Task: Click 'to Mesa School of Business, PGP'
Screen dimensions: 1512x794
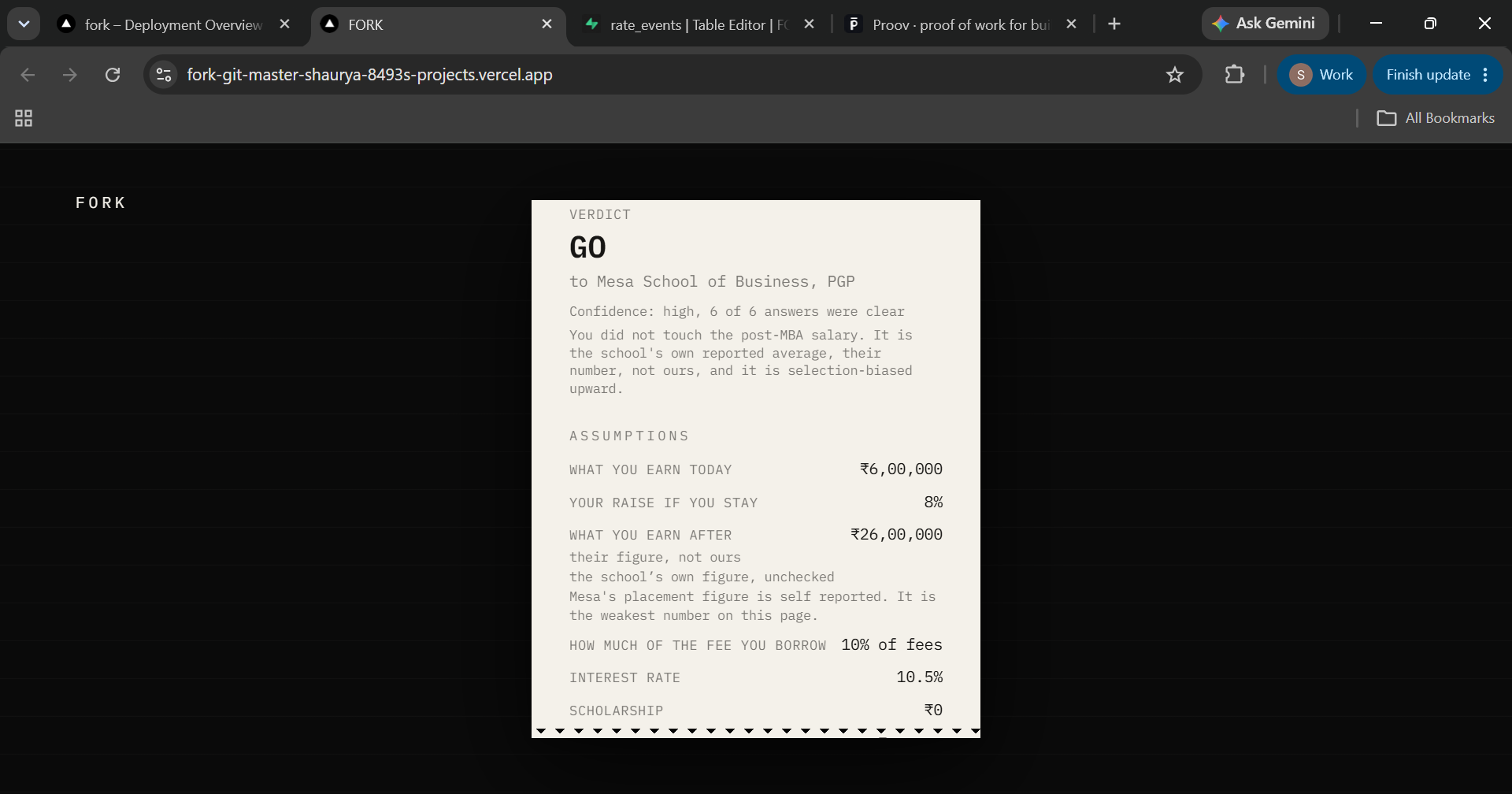Action: pos(712,281)
